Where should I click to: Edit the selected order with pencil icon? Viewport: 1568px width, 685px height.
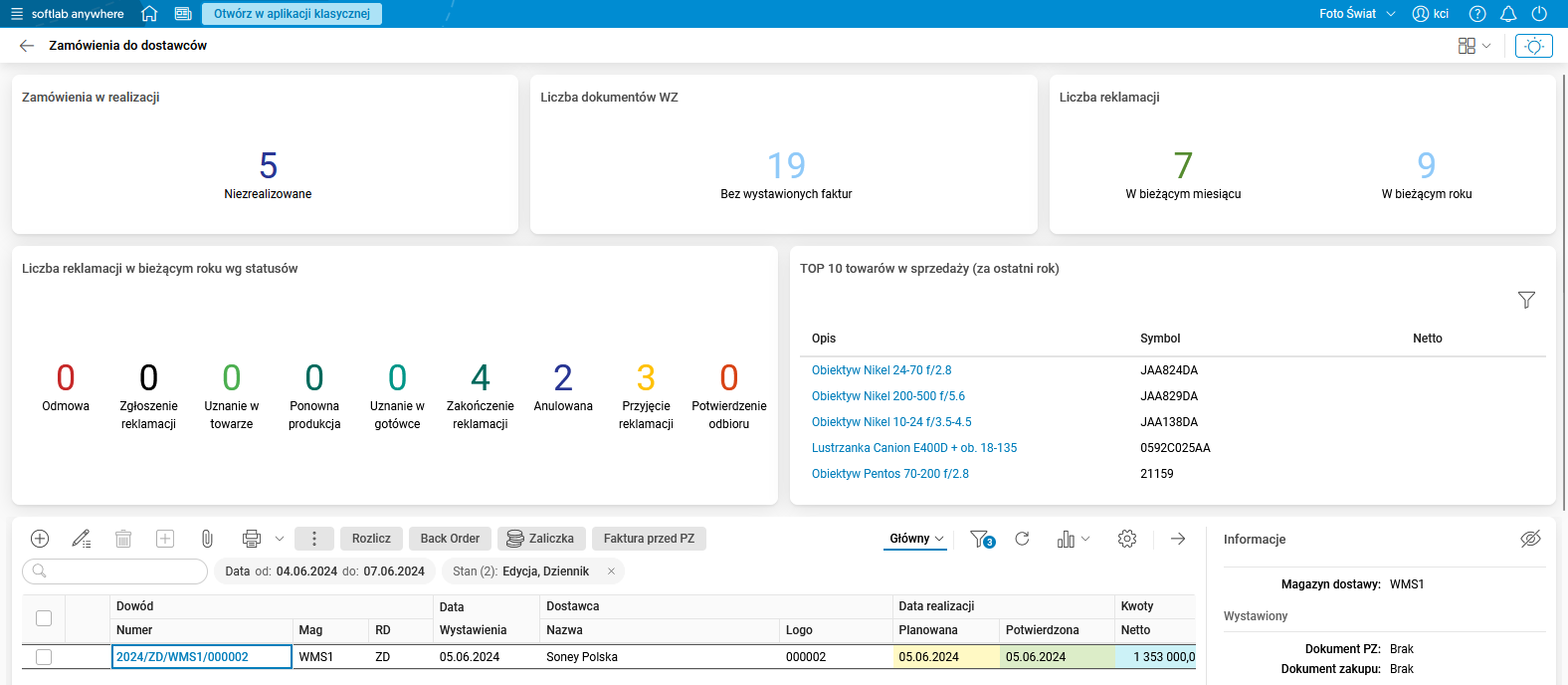[82, 539]
